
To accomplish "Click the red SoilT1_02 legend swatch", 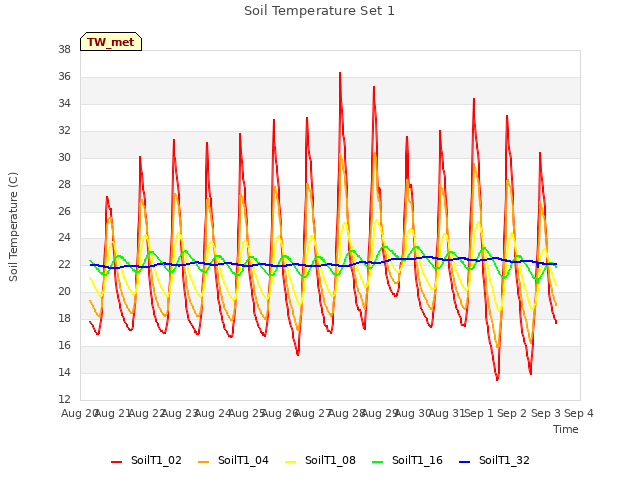I will pos(116,461).
